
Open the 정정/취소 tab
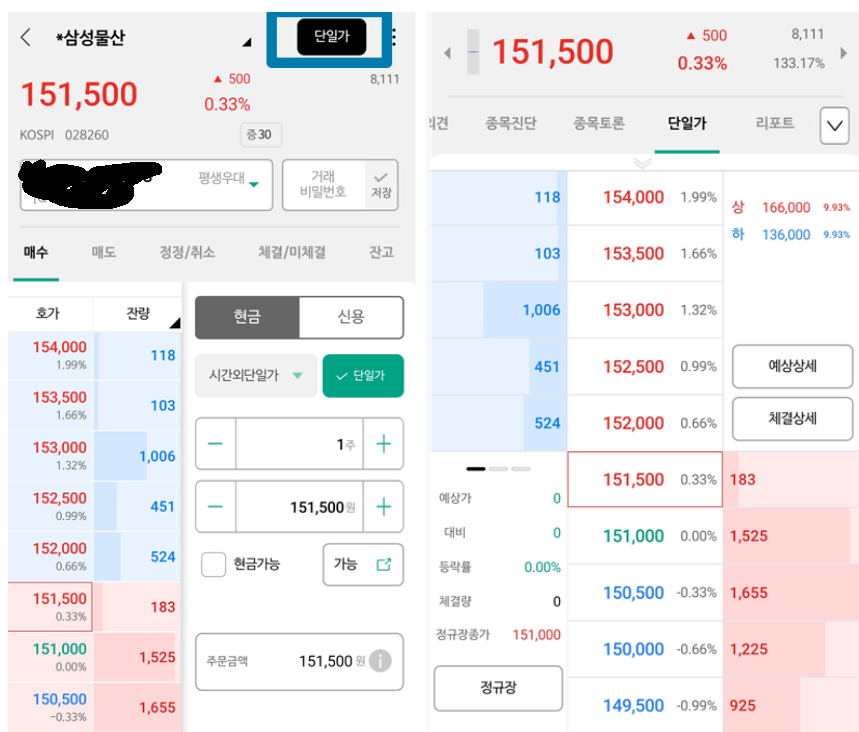[187, 252]
